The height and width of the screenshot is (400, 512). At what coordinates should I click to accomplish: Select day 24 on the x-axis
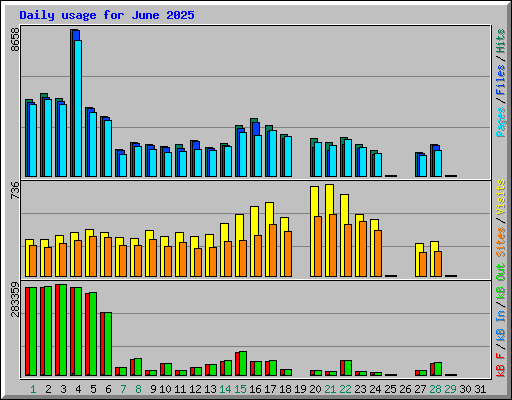(x=375, y=389)
